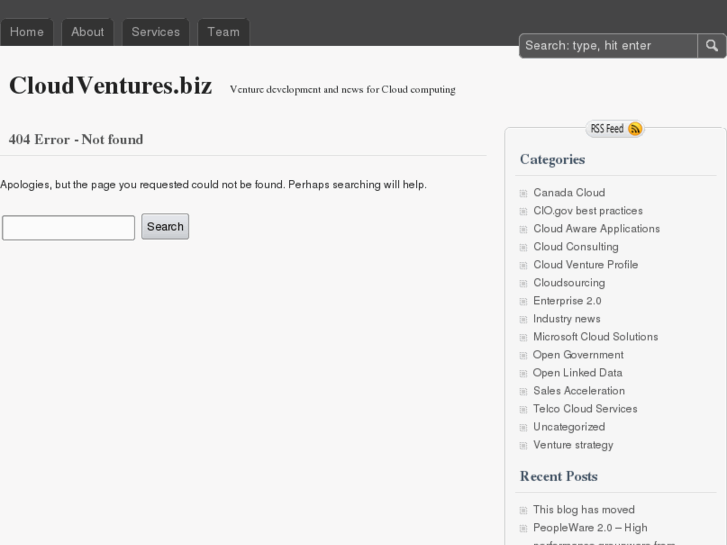Click the magnifying glass search icon
727x545 pixels.
(711, 45)
